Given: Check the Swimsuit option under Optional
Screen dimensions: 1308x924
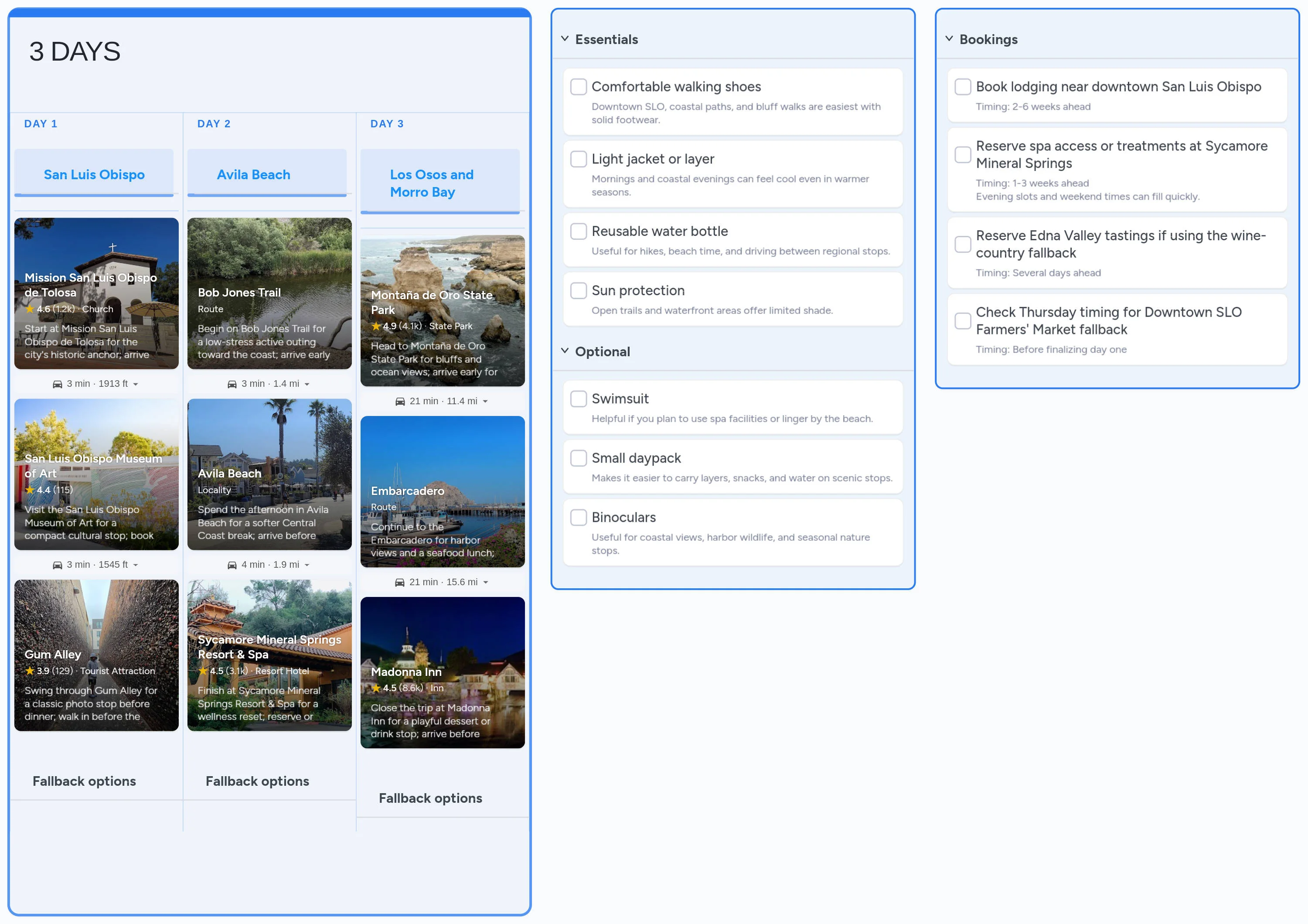Looking at the screenshot, I should coord(578,399).
